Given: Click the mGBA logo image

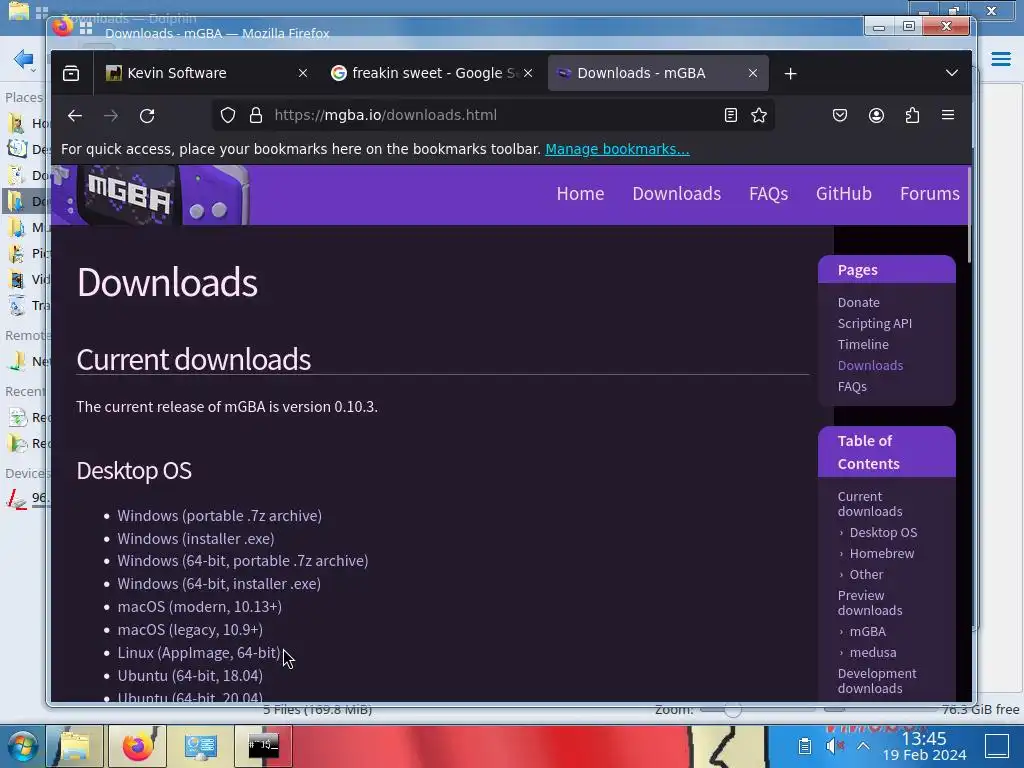Looking at the screenshot, I should click(x=152, y=195).
